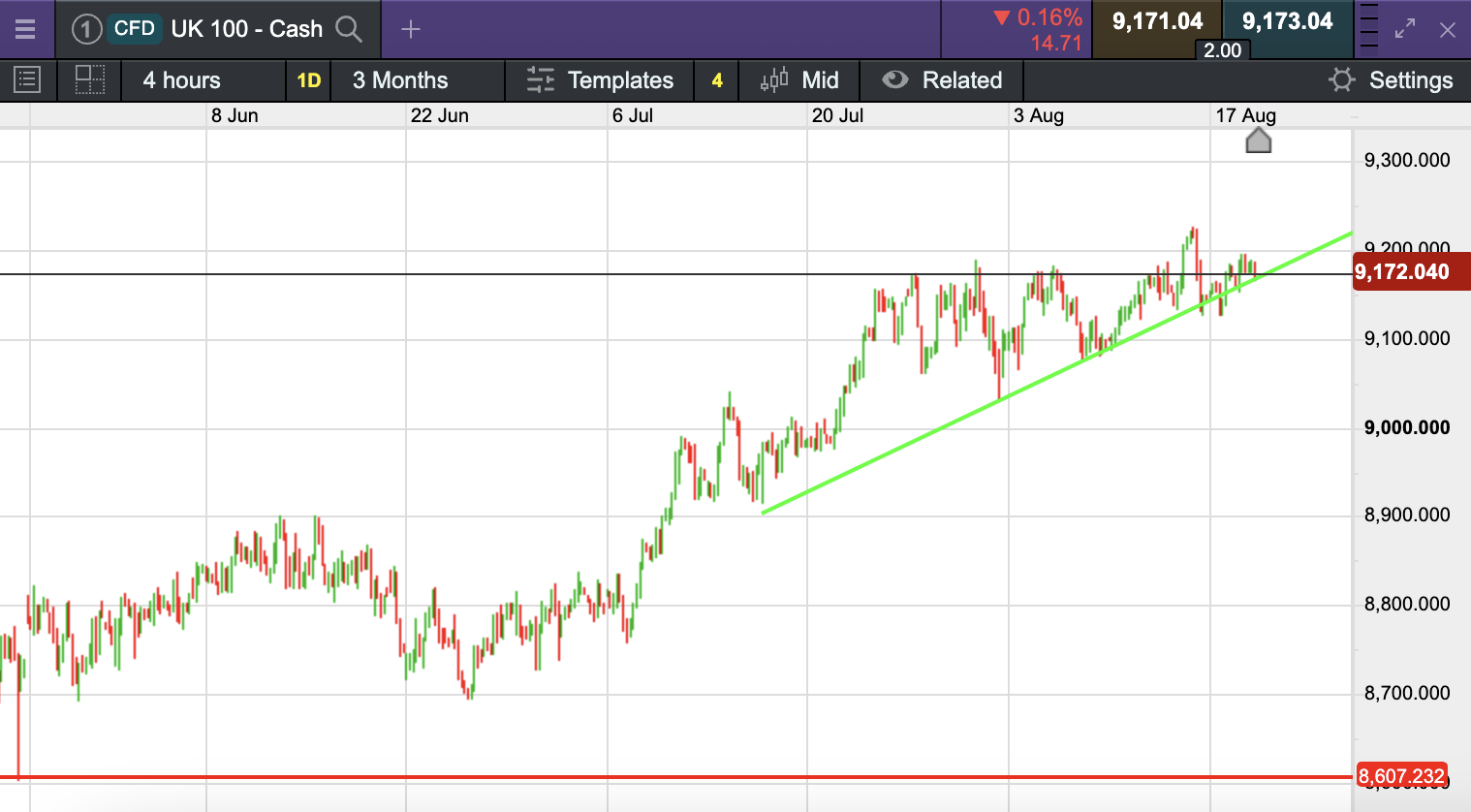
Task: Click the 9,100.000 price axis label
Action: click(1407, 338)
